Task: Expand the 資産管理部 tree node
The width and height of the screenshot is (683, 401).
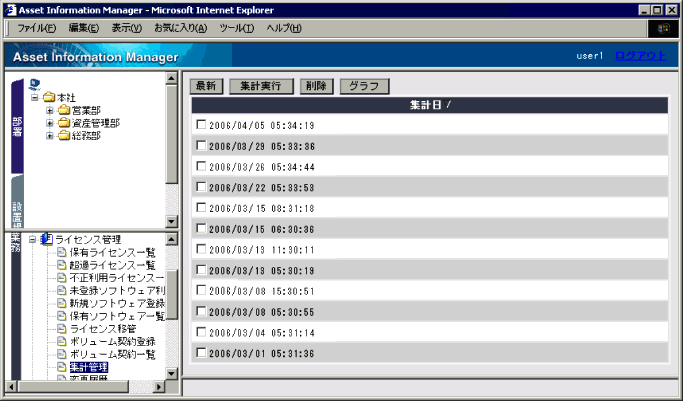Action: point(50,123)
